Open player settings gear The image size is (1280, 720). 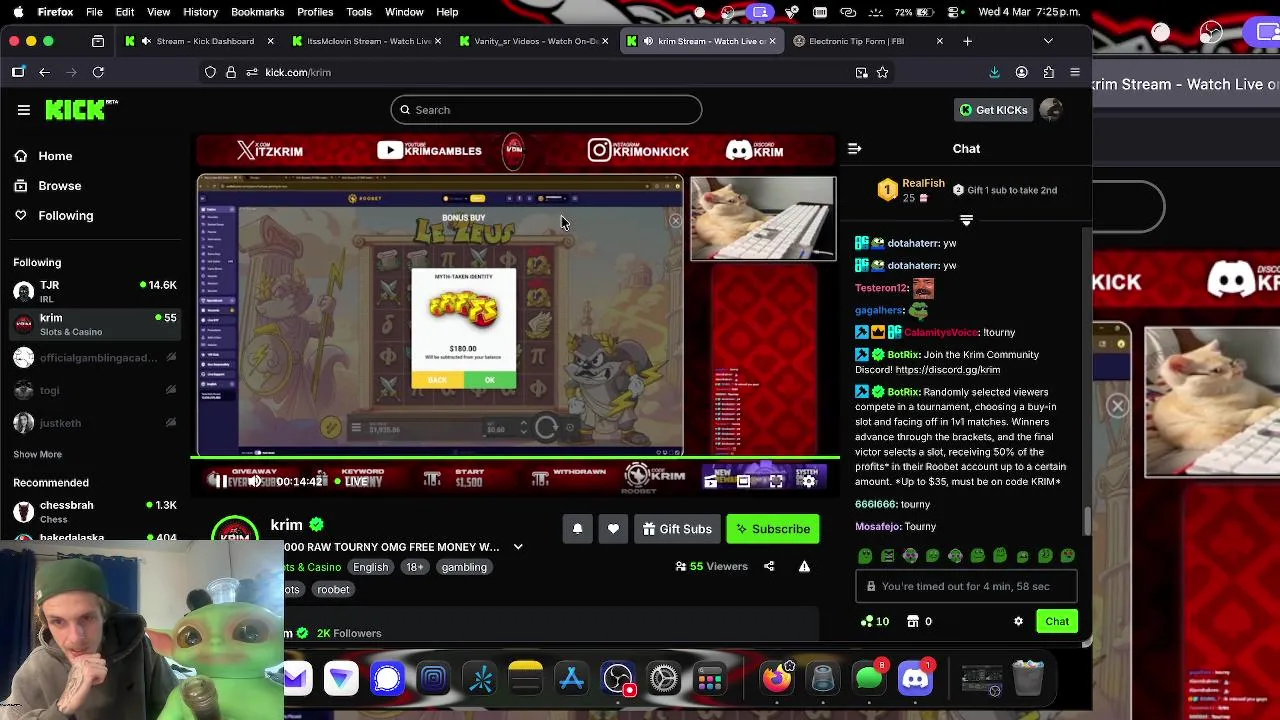809,481
